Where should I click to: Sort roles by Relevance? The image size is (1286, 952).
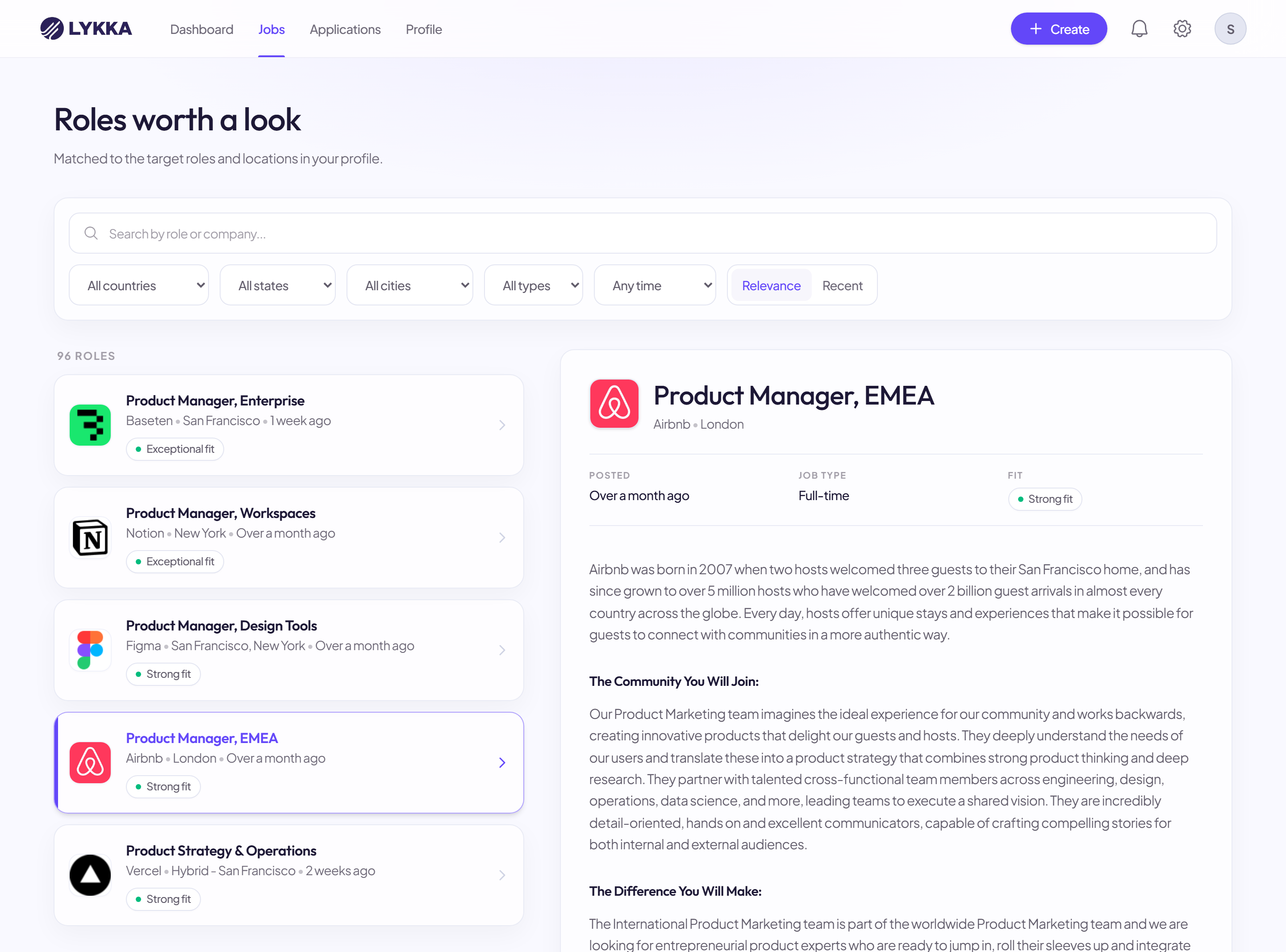771,285
